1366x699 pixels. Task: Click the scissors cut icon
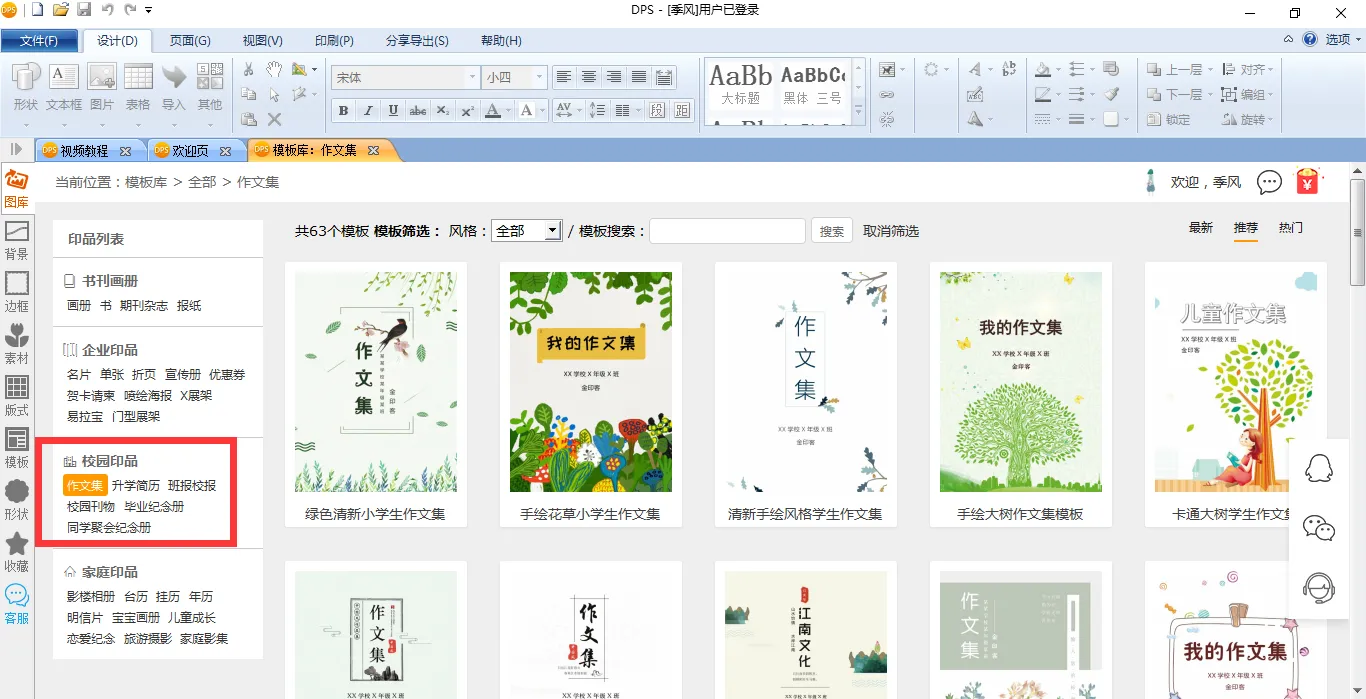coord(249,69)
